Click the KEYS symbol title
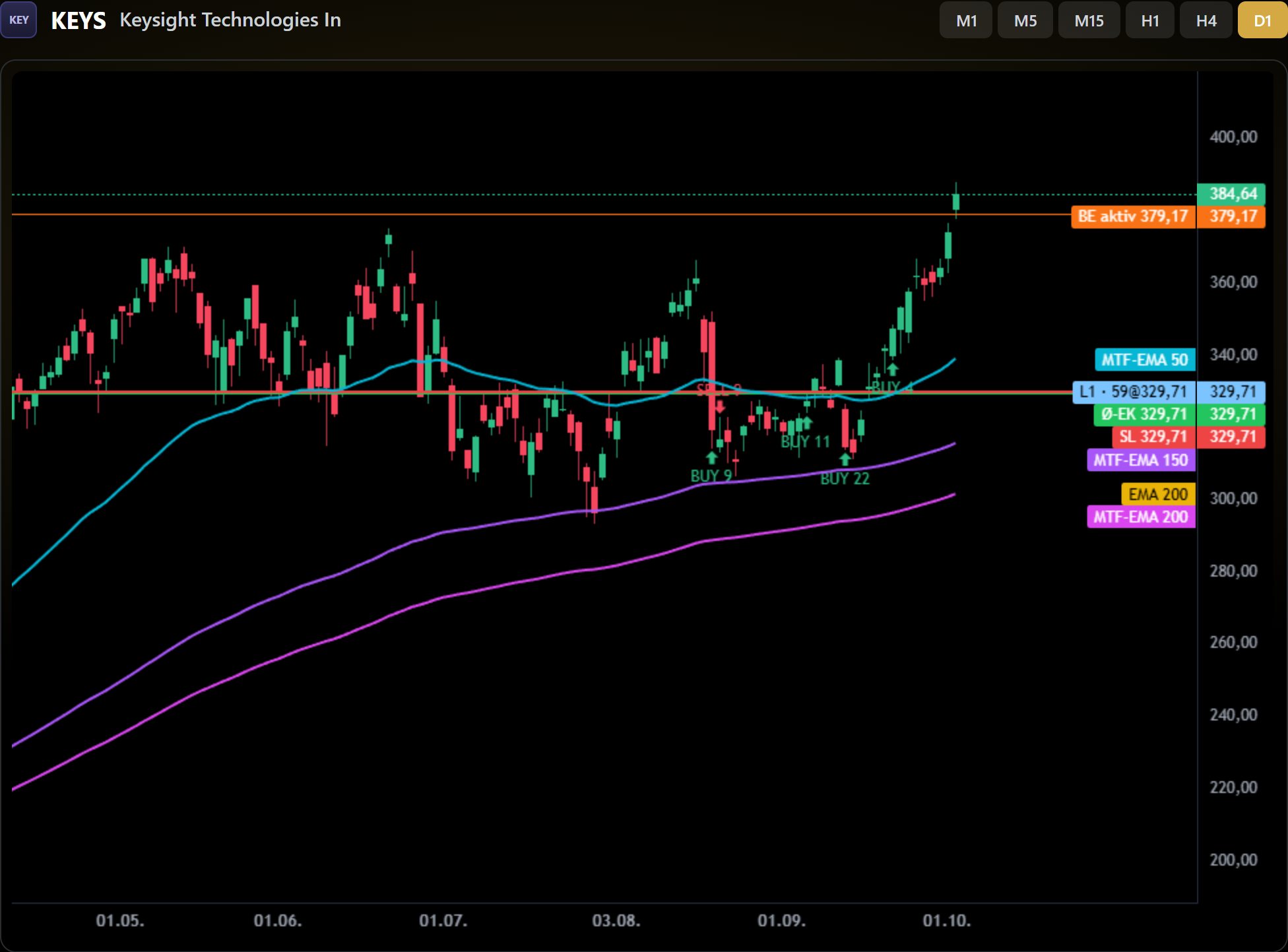The width and height of the screenshot is (1288, 952). click(79, 20)
